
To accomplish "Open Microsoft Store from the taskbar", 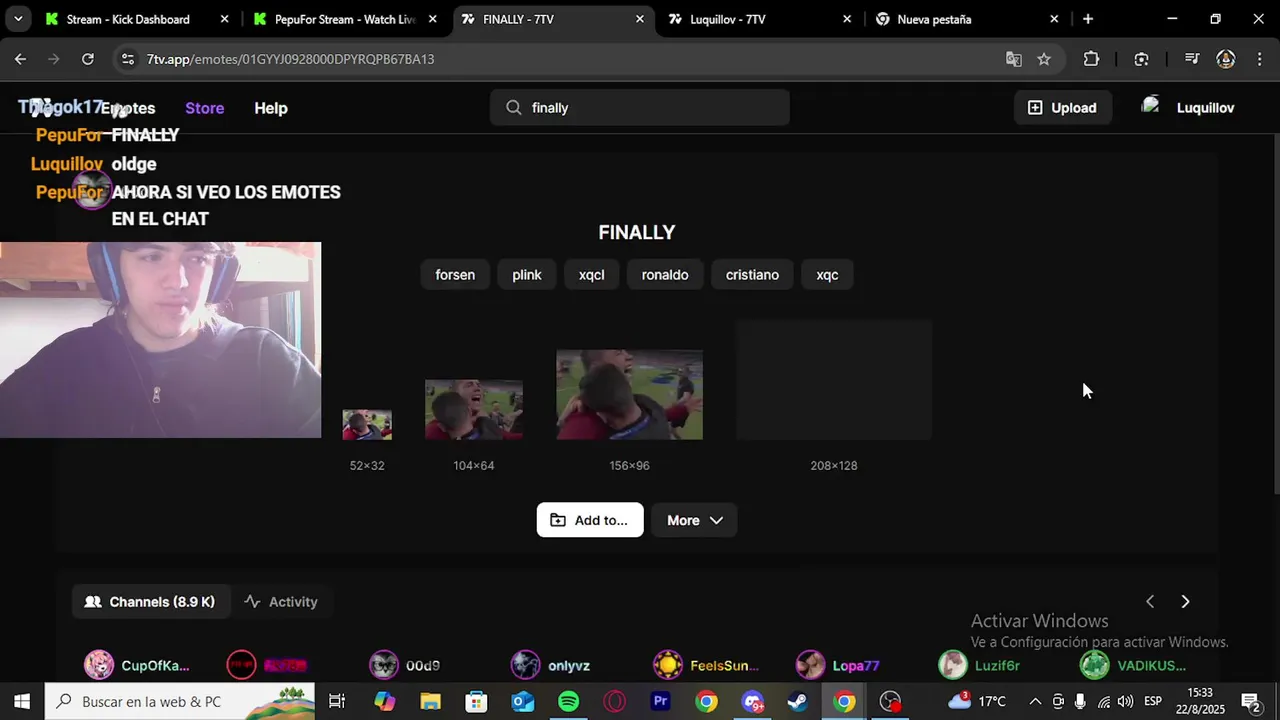I will pyautogui.click(x=476, y=702).
